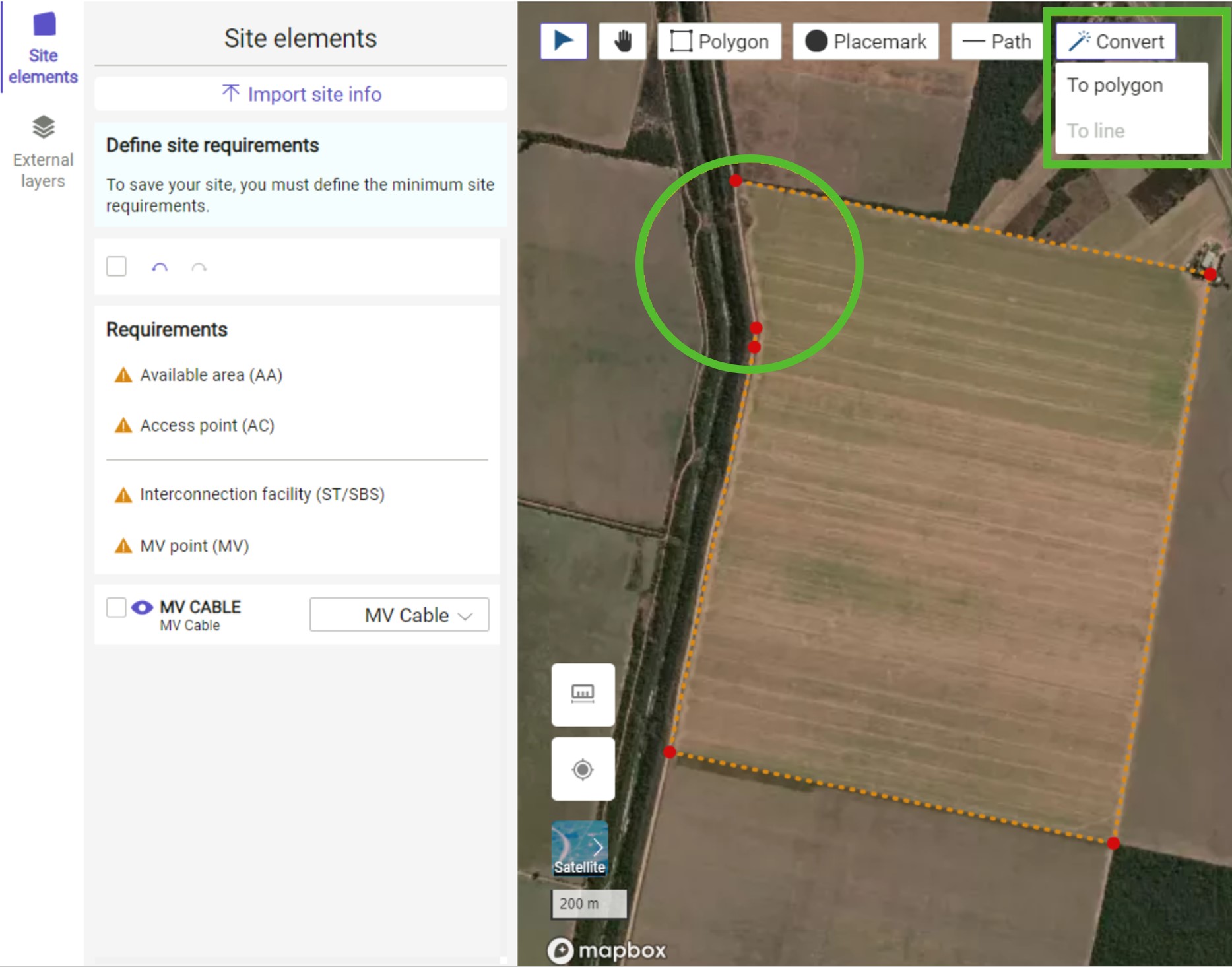This screenshot has height=967, width=1232.
Task: Activate the hand pan tool
Action: click(x=622, y=41)
